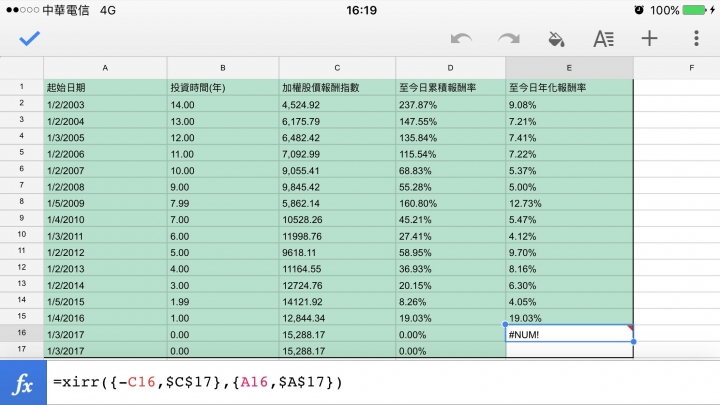Viewport: 720px width, 405px height.
Task: Select column E header
Action: pos(569,68)
